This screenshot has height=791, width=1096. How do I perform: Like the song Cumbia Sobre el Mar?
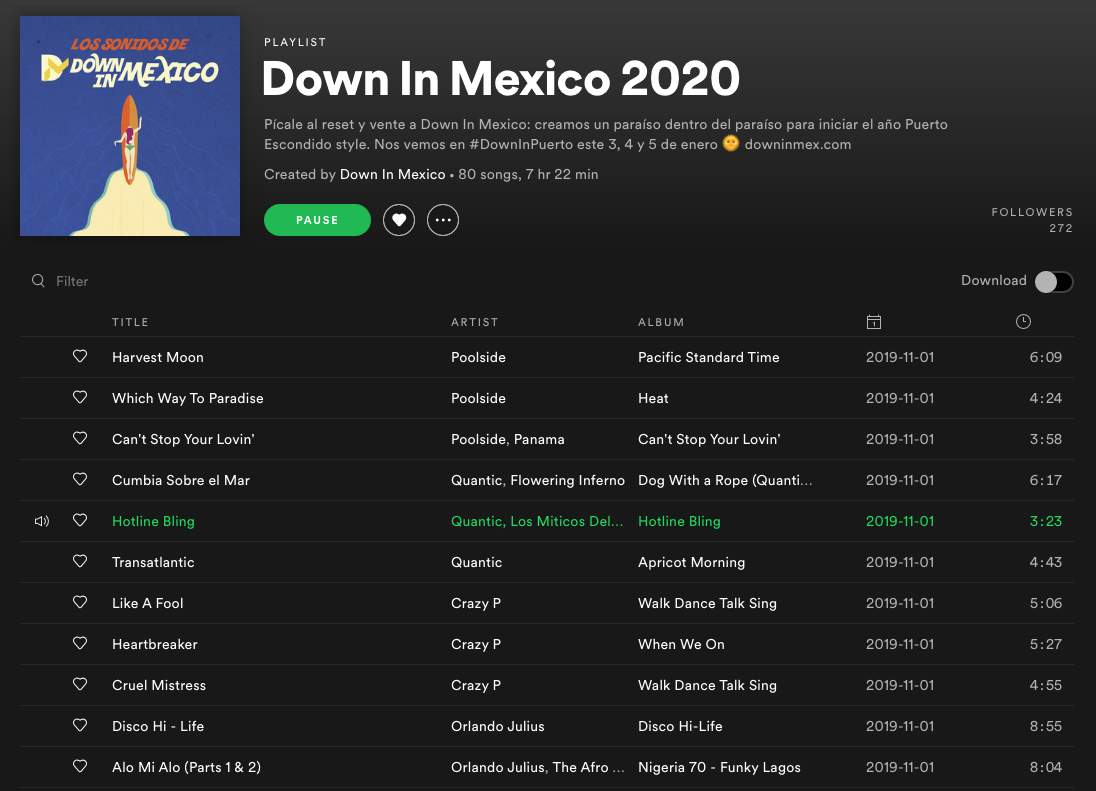pyautogui.click(x=80, y=479)
